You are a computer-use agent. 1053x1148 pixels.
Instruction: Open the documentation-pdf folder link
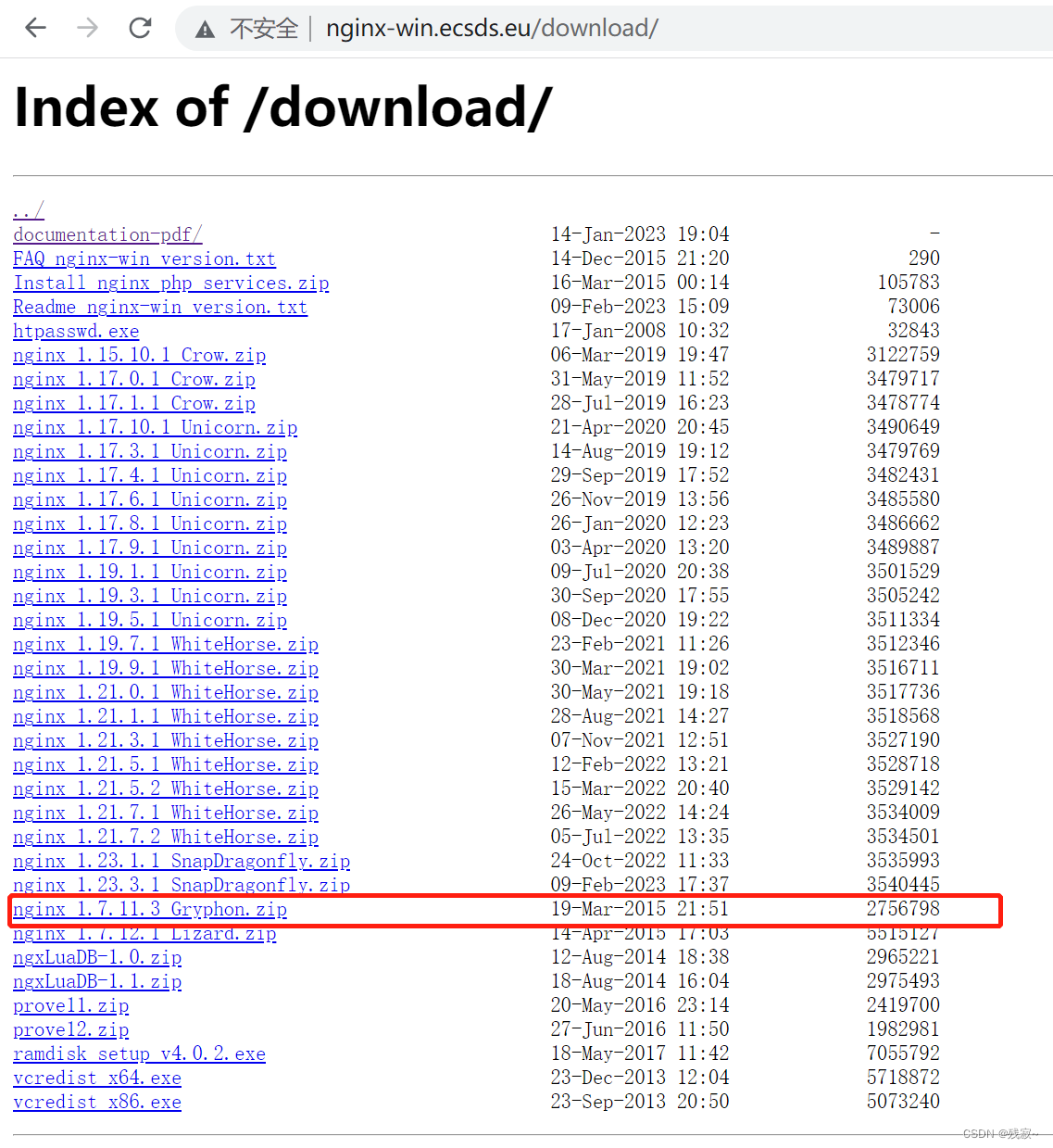(x=106, y=234)
